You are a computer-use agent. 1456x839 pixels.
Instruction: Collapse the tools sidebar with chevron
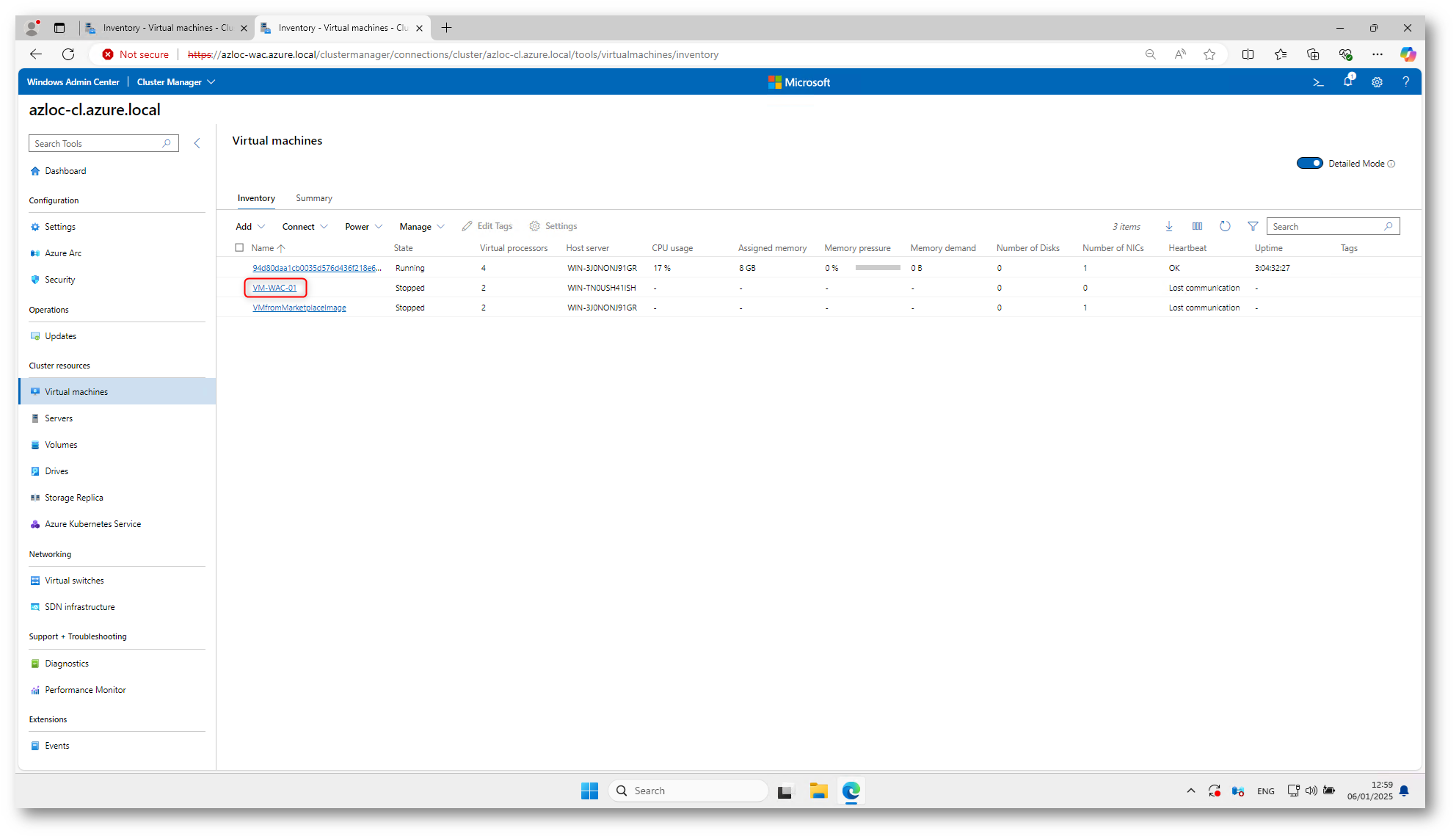pyautogui.click(x=197, y=143)
